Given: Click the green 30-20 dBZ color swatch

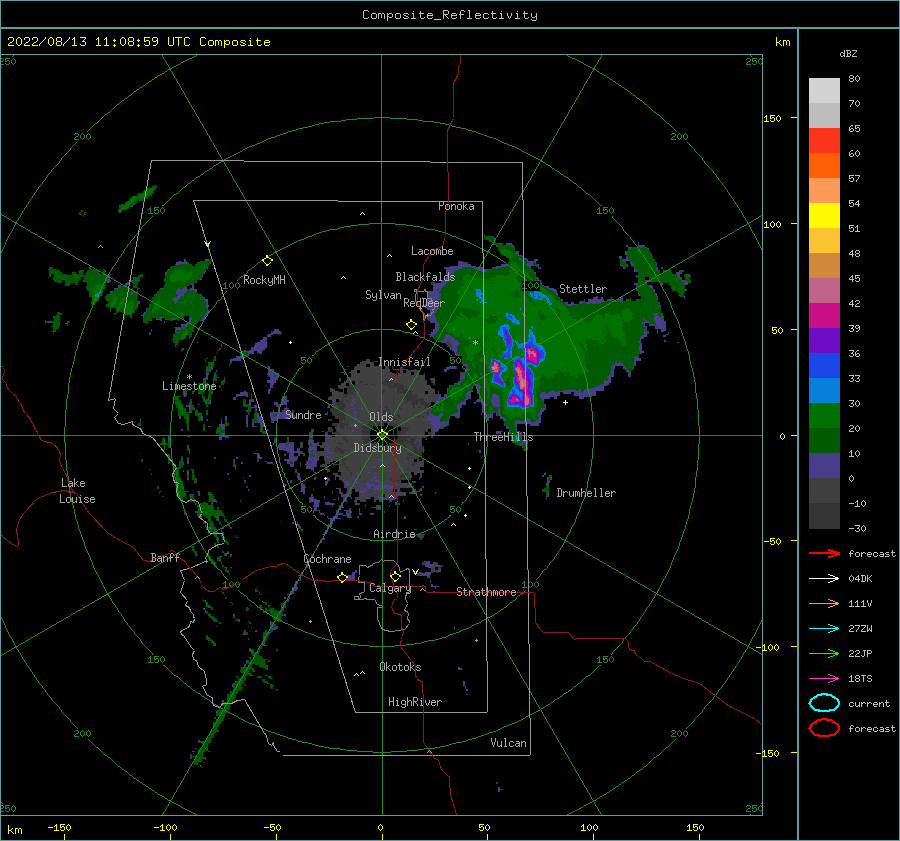Looking at the screenshot, I should tap(824, 416).
